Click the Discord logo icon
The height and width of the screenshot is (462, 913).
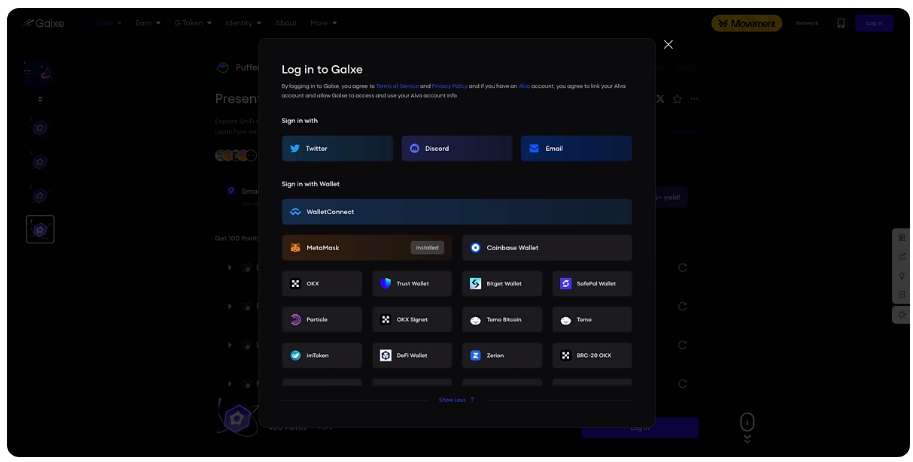point(415,149)
